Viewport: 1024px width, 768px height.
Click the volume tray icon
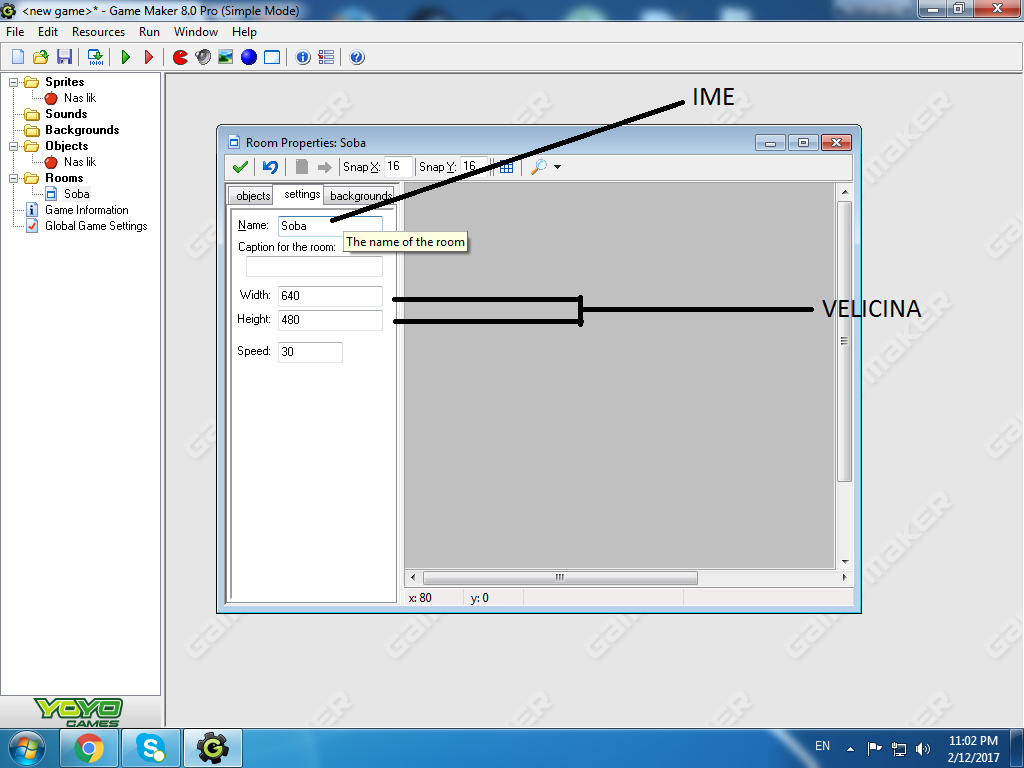click(923, 749)
